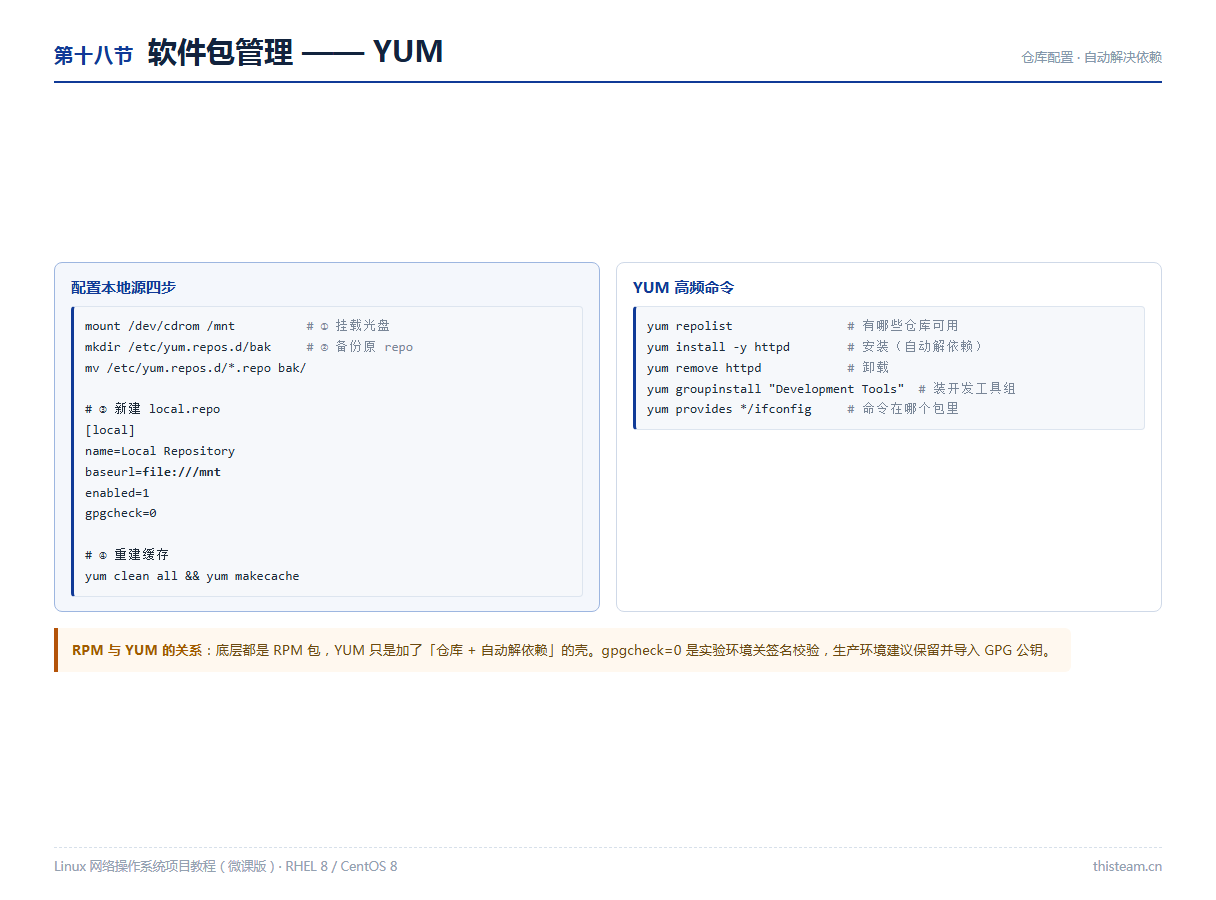Click the command yum remove httpd
Image resolution: width=1216 pixels, height=900 pixels.
pyautogui.click(x=704, y=368)
